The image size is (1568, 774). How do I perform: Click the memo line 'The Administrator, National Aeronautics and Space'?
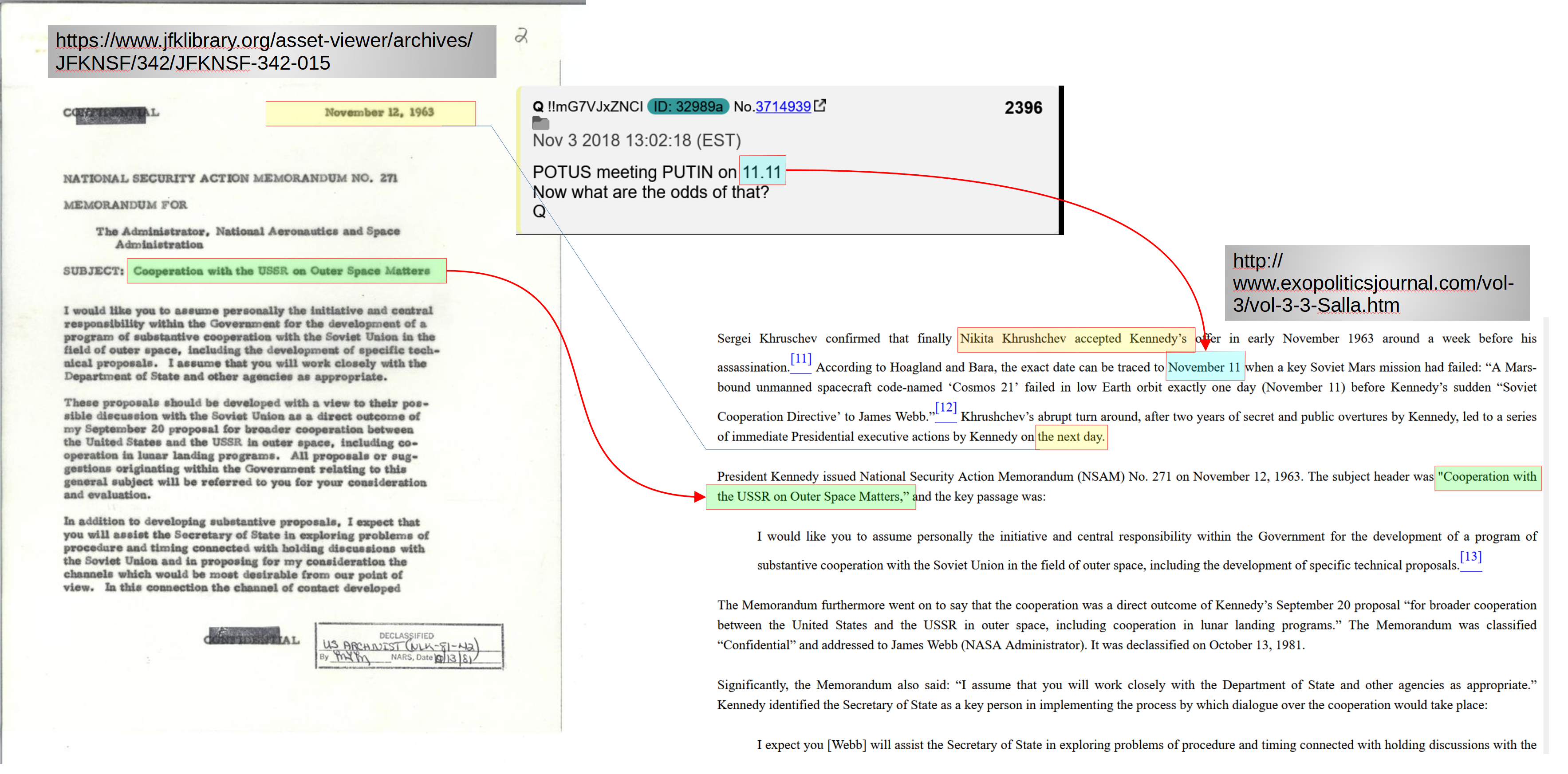[x=248, y=231]
